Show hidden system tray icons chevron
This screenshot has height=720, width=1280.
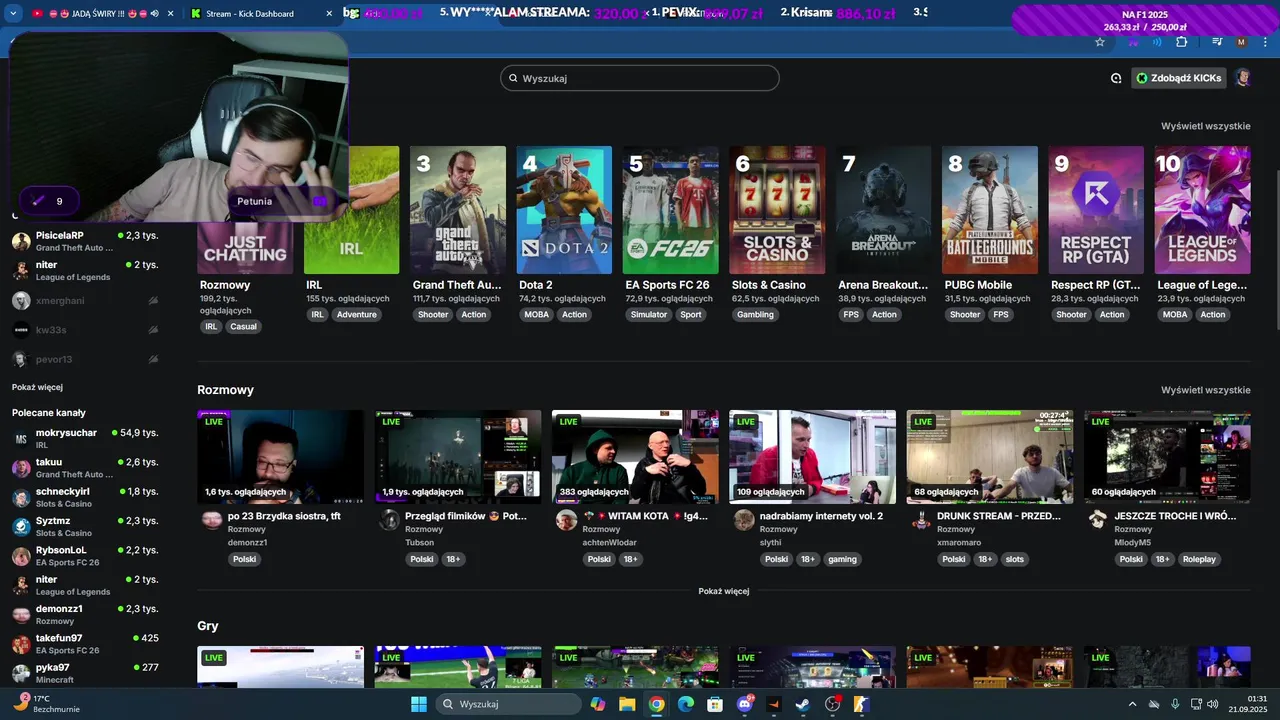(1132, 704)
